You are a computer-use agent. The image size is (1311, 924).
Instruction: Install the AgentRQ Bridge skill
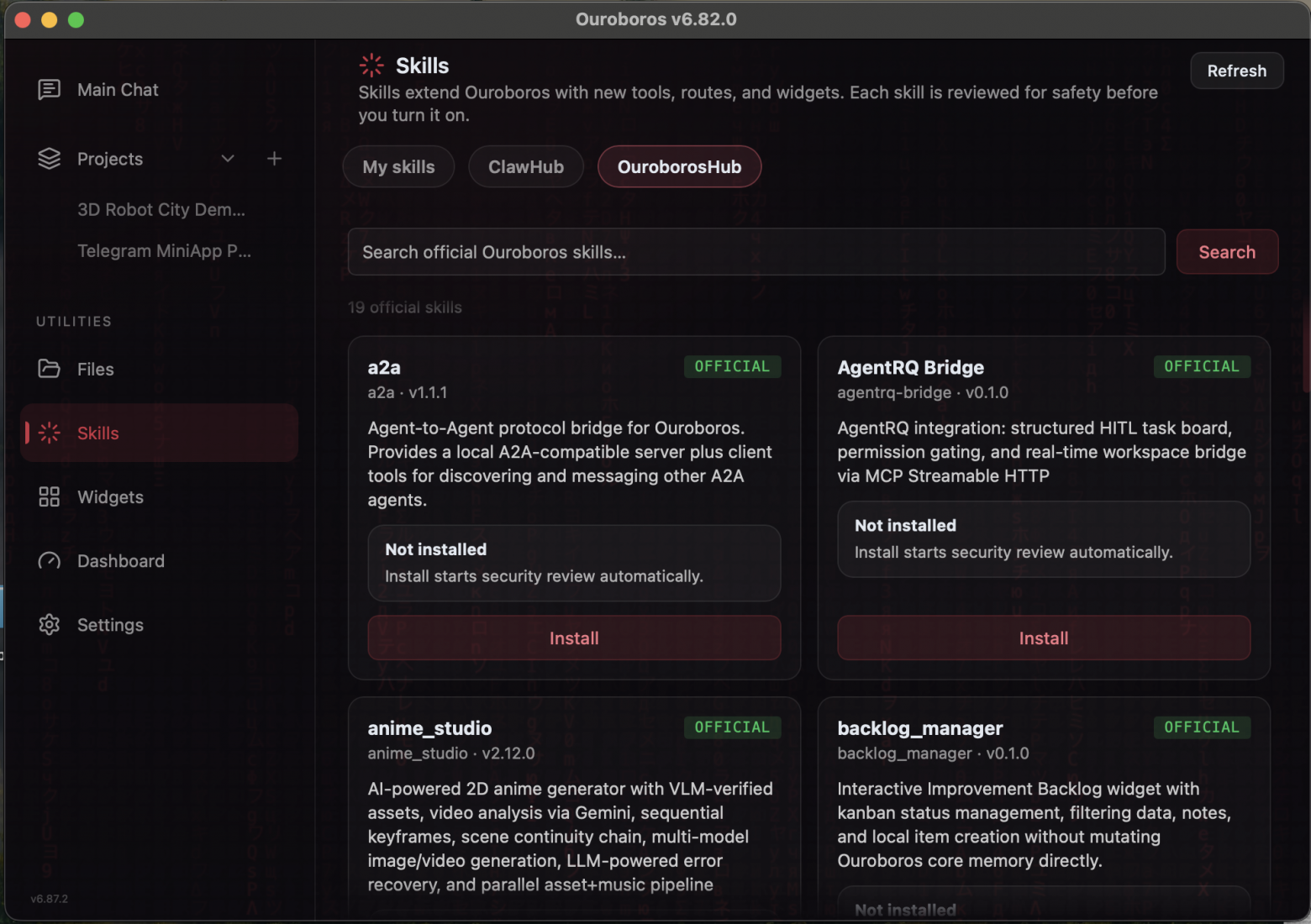click(x=1044, y=638)
